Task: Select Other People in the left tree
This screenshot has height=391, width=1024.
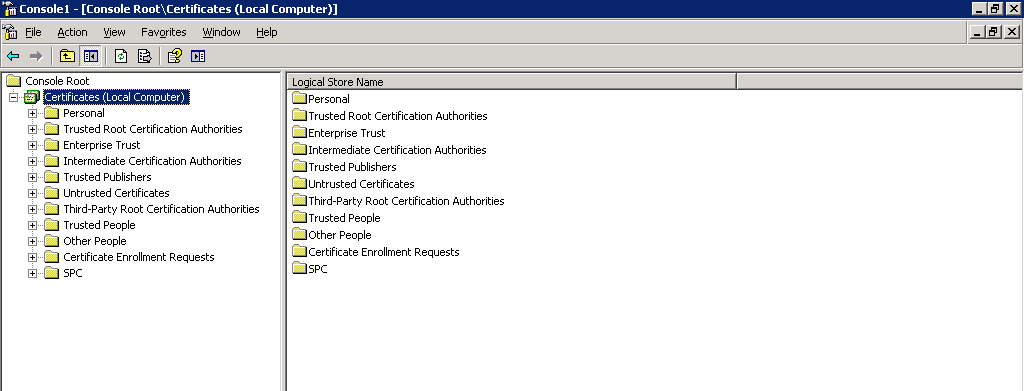Action: point(95,241)
